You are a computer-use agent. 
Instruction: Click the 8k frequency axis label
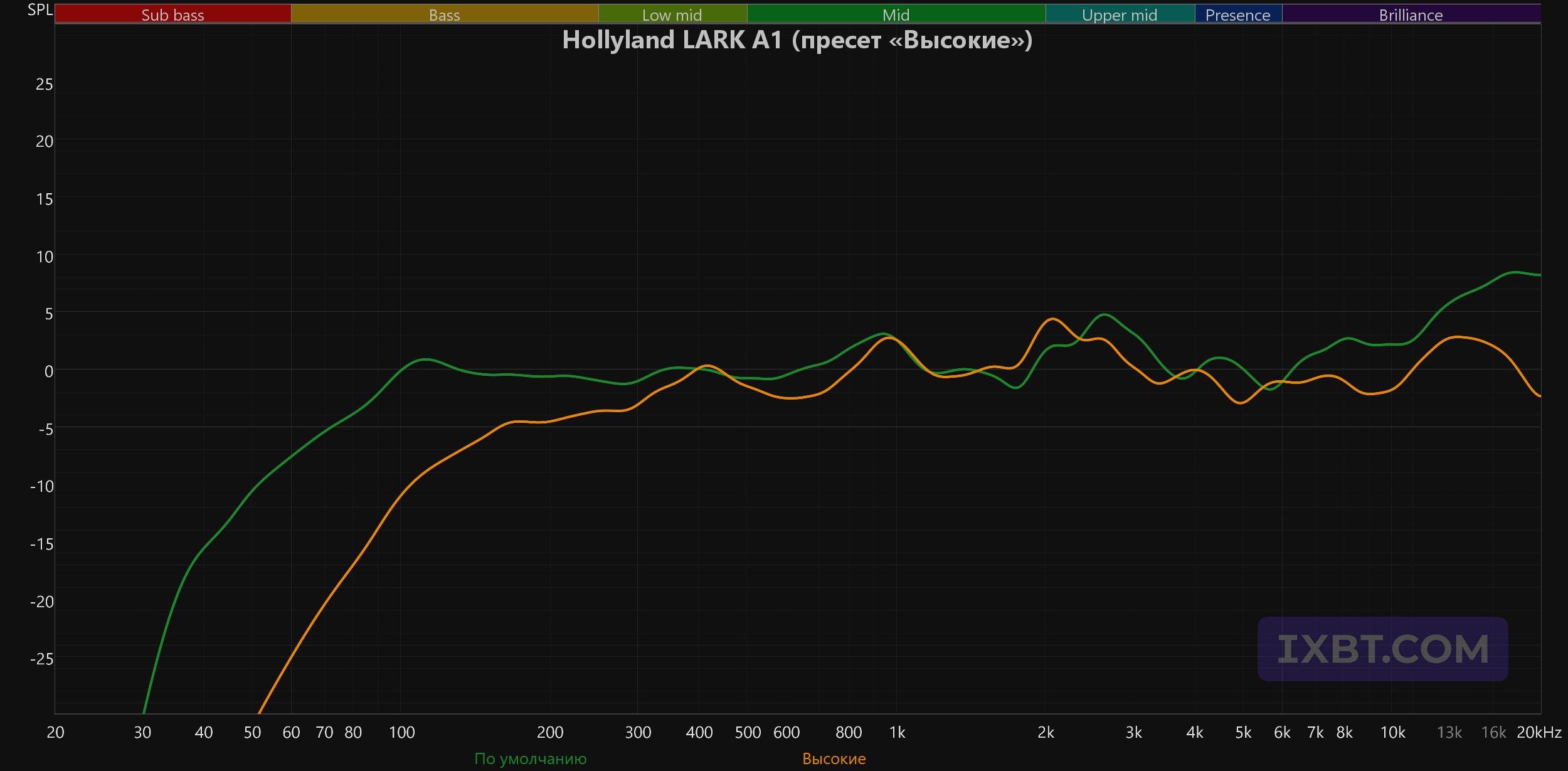(x=1344, y=732)
